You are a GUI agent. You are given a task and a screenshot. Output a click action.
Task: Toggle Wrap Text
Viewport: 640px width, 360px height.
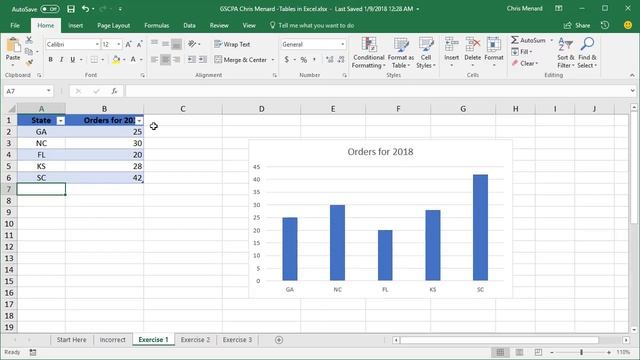[x=232, y=44]
